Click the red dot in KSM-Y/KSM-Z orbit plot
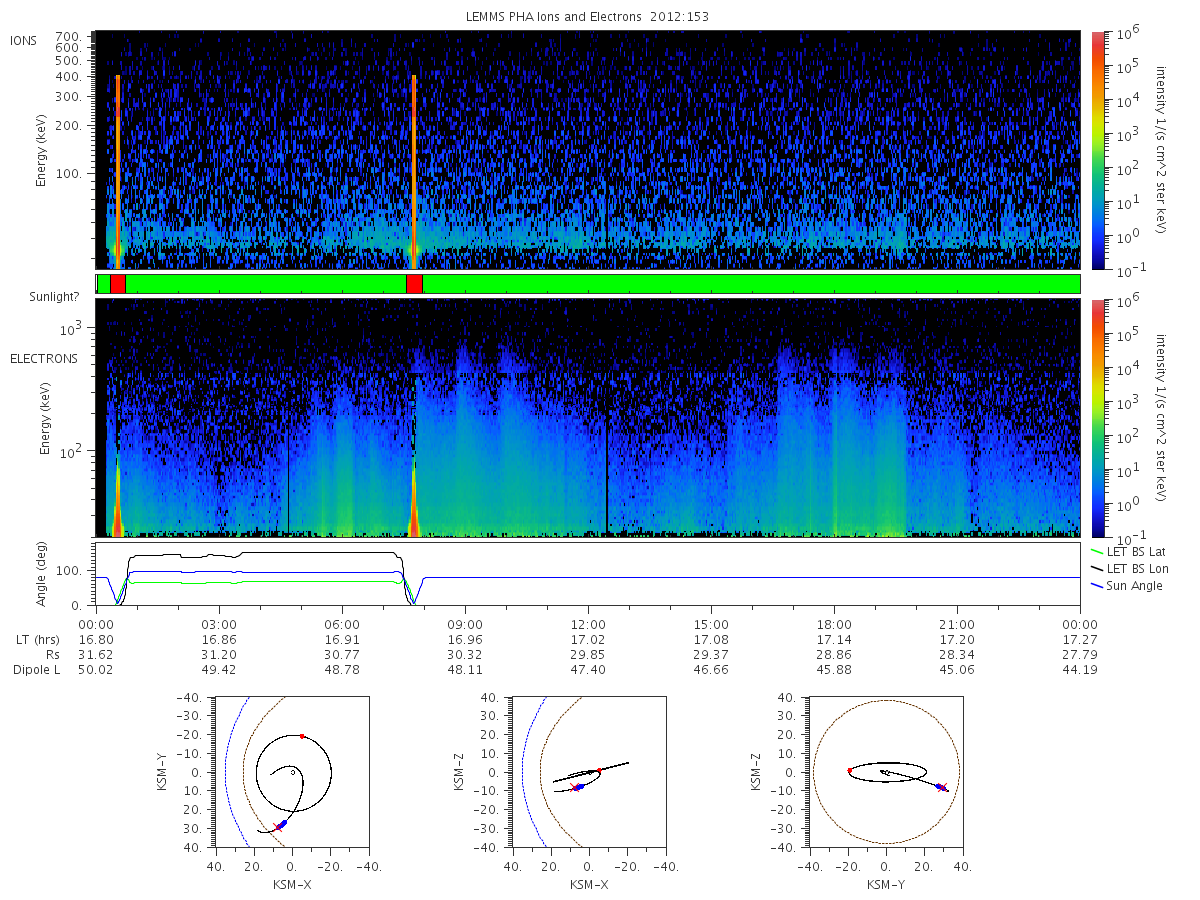The height and width of the screenshot is (900, 1200). [849, 770]
